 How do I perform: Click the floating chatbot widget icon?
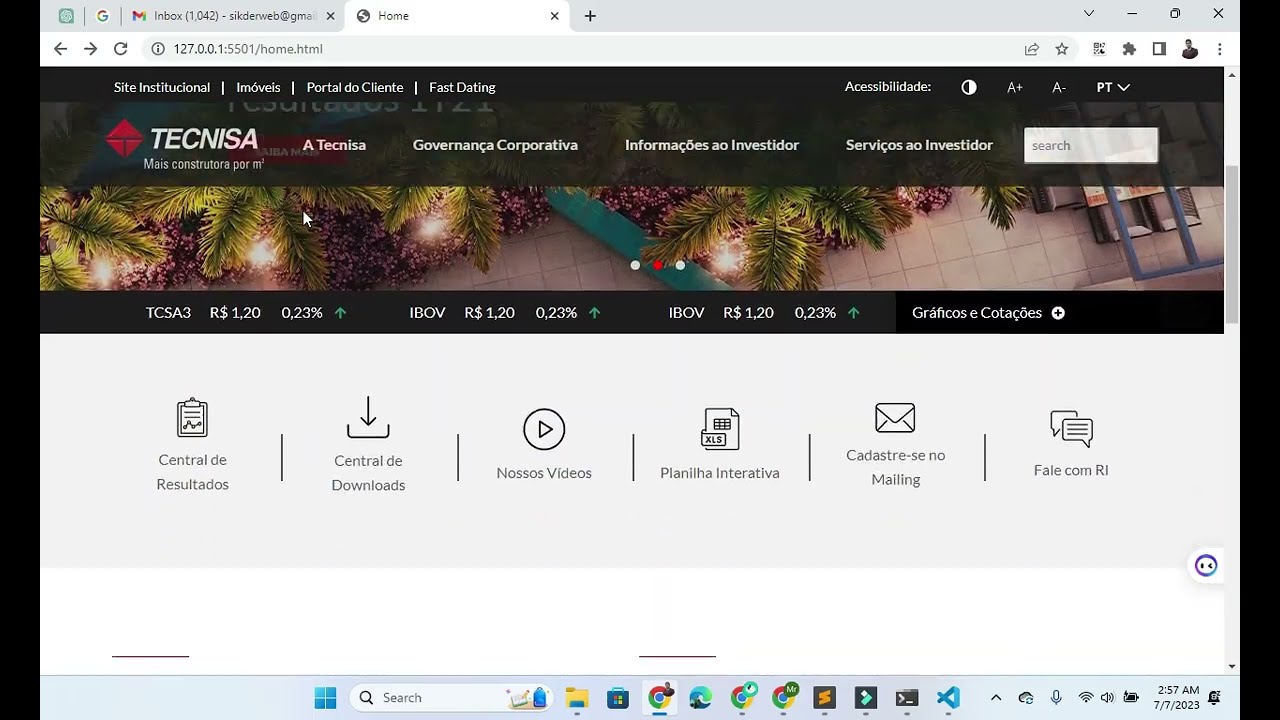click(x=1206, y=566)
